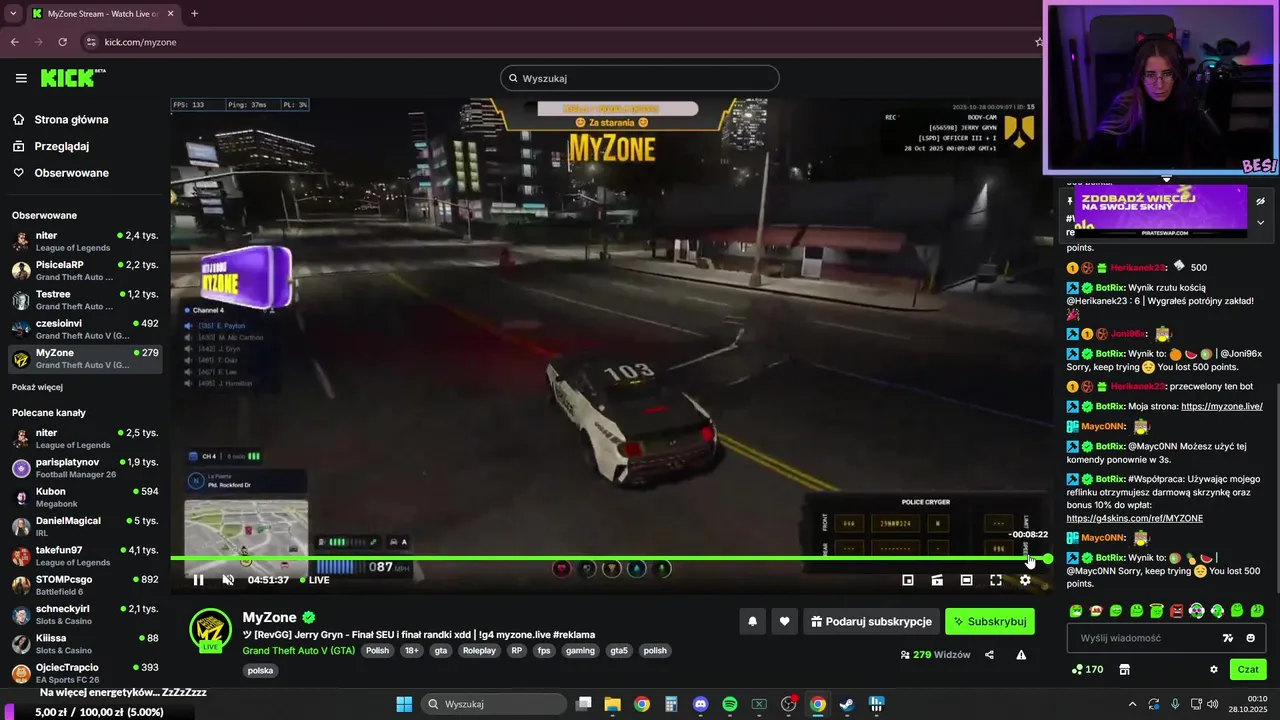The image size is (1280, 720).
Task: Follow MyZone with the heart button
Action: [784, 622]
